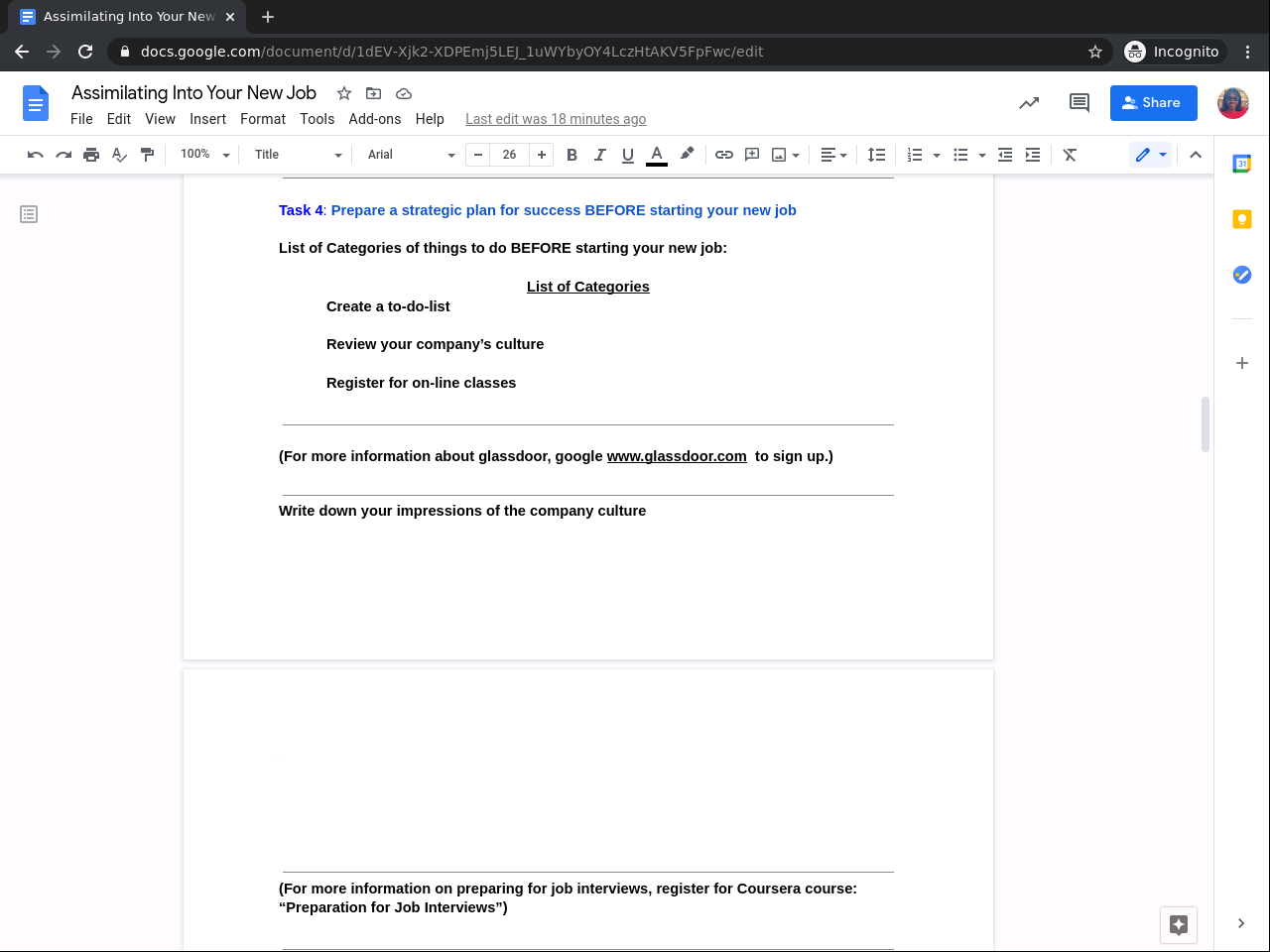Open the View menu

(161, 119)
